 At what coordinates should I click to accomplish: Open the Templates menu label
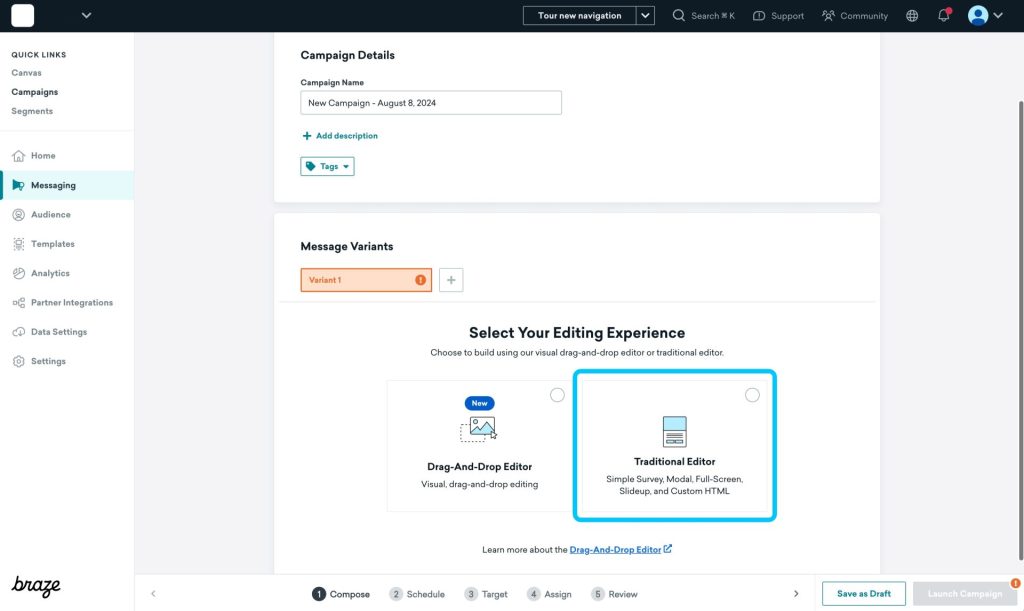coord(53,244)
